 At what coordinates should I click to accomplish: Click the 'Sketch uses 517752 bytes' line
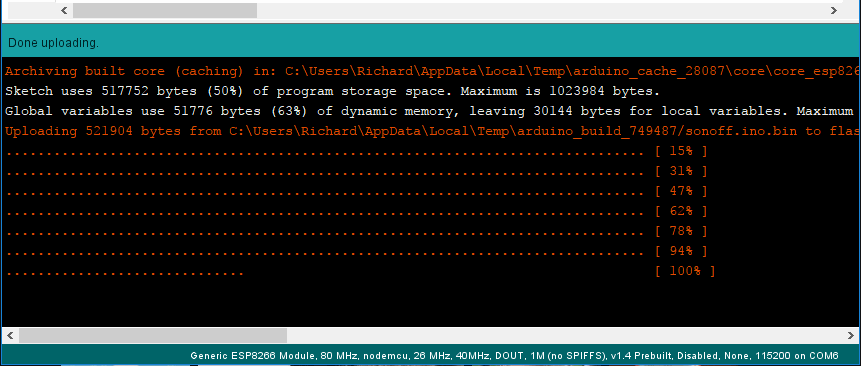(332, 91)
